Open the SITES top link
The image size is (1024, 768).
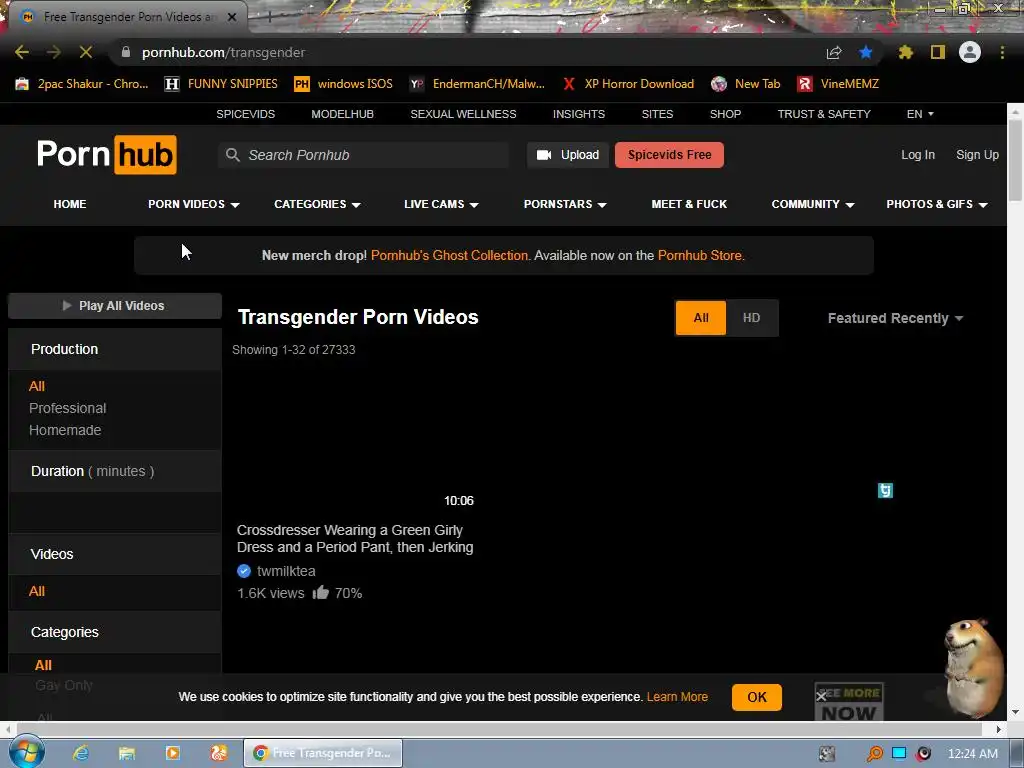point(657,114)
